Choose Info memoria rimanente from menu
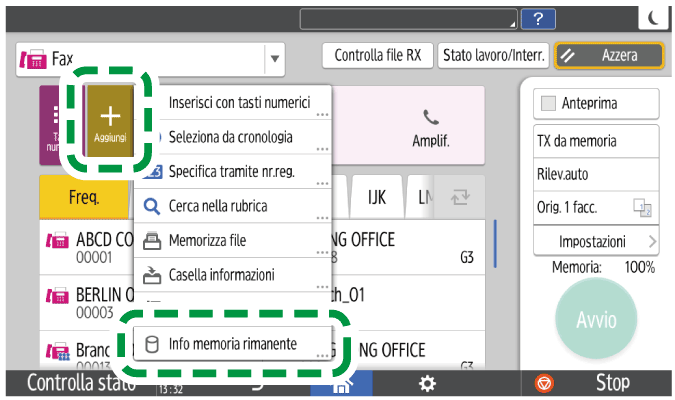Screen dimensions: 675x400 click(x=232, y=344)
